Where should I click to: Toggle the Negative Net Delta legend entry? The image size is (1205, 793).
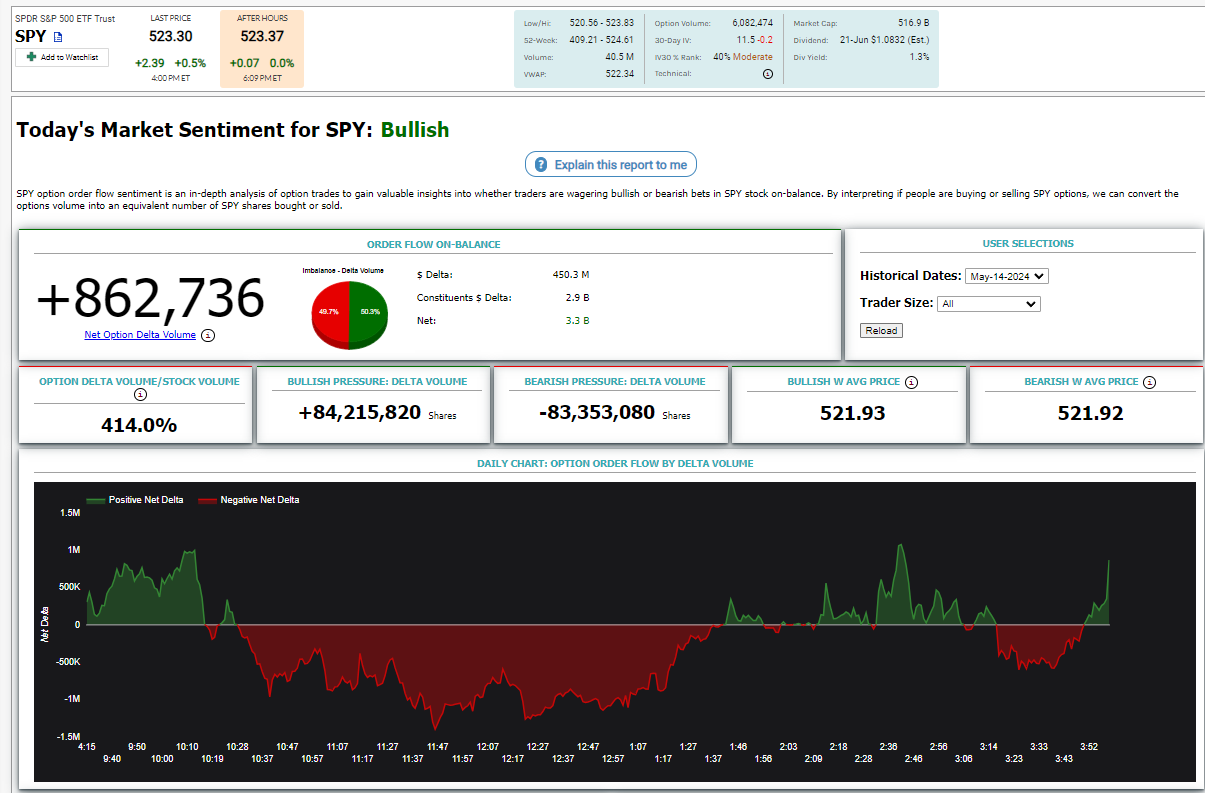(248, 500)
